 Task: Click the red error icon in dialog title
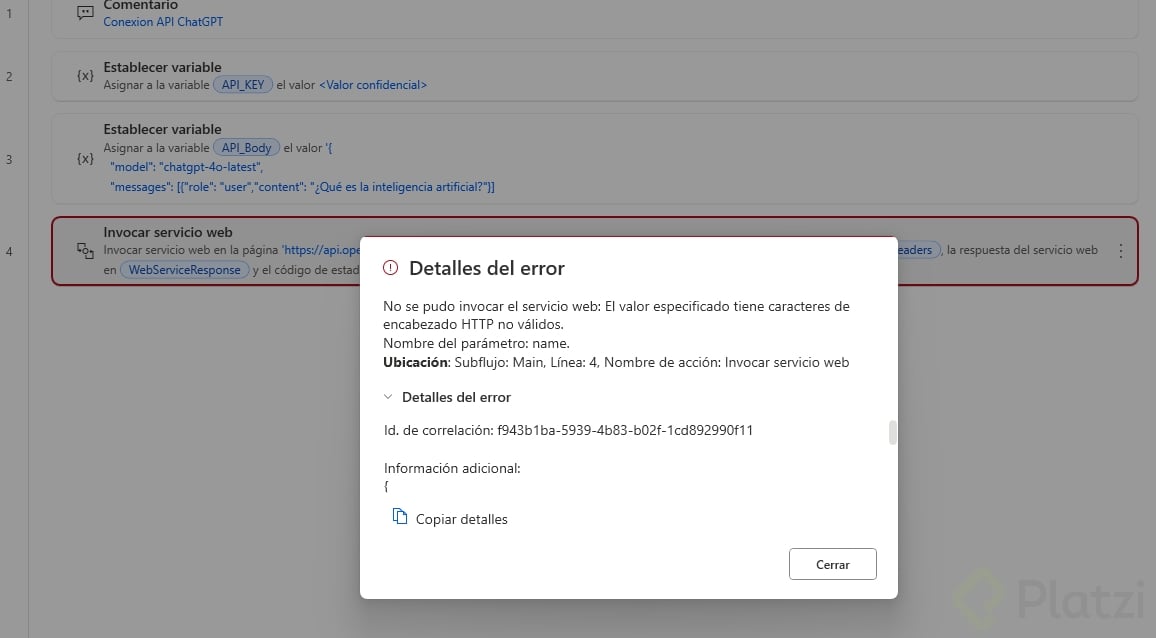(x=390, y=268)
